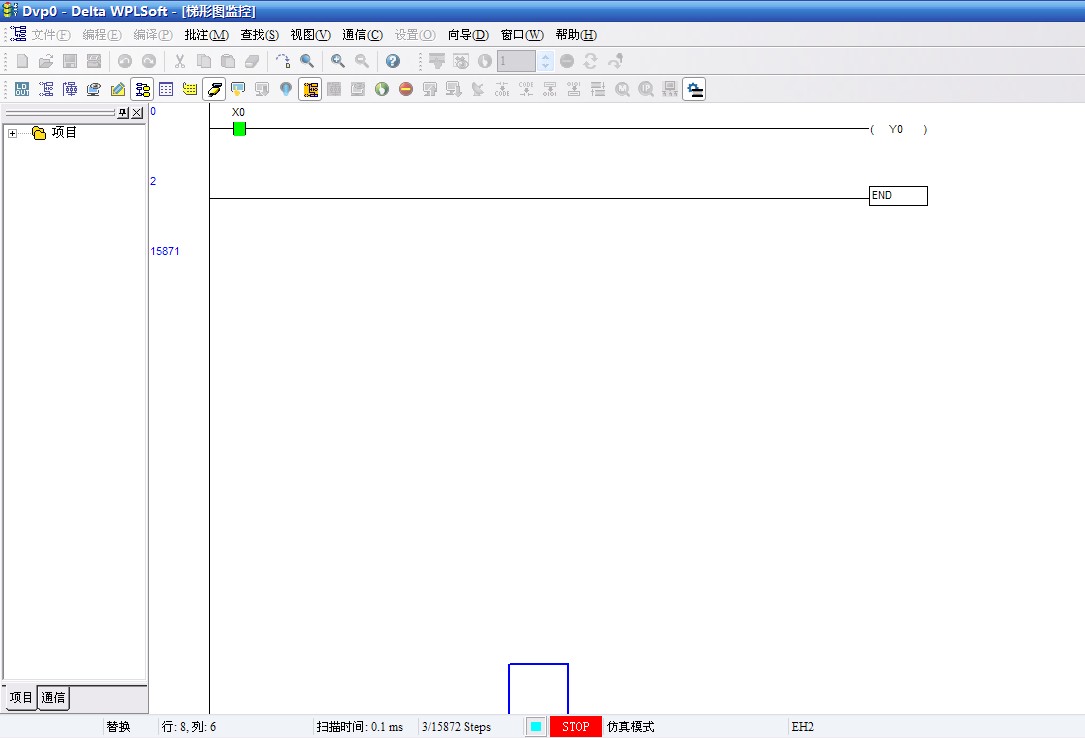This screenshot has height=738, width=1085.
Task: Click the END instruction box
Action: tap(897, 196)
